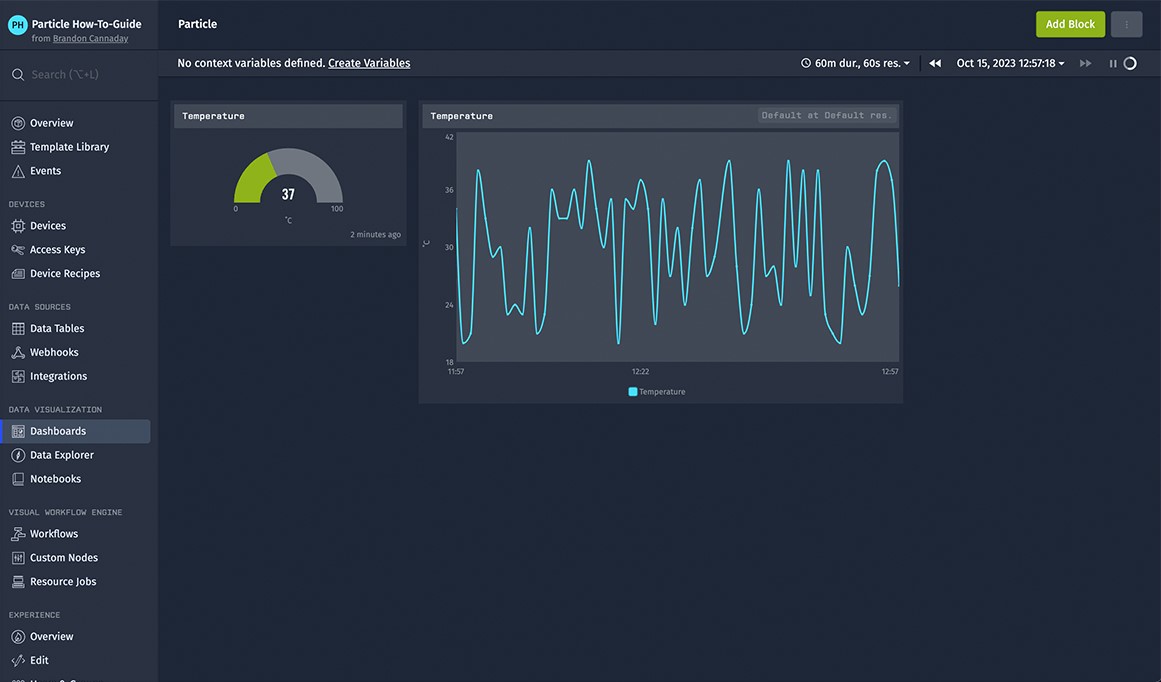Screen dimensions: 1161x682
Task: Open Access Keys in the sidebar
Action: (57, 250)
